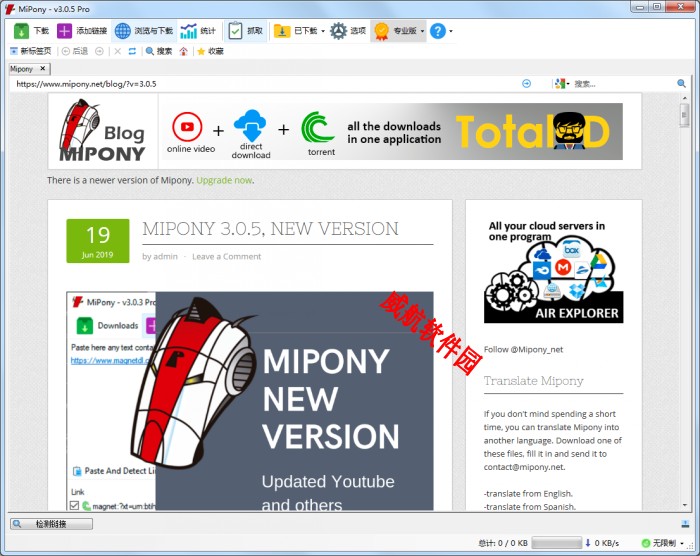700x556 pixels.
Task: Open the search engine selector dropdown
Action: click(562, 84)
